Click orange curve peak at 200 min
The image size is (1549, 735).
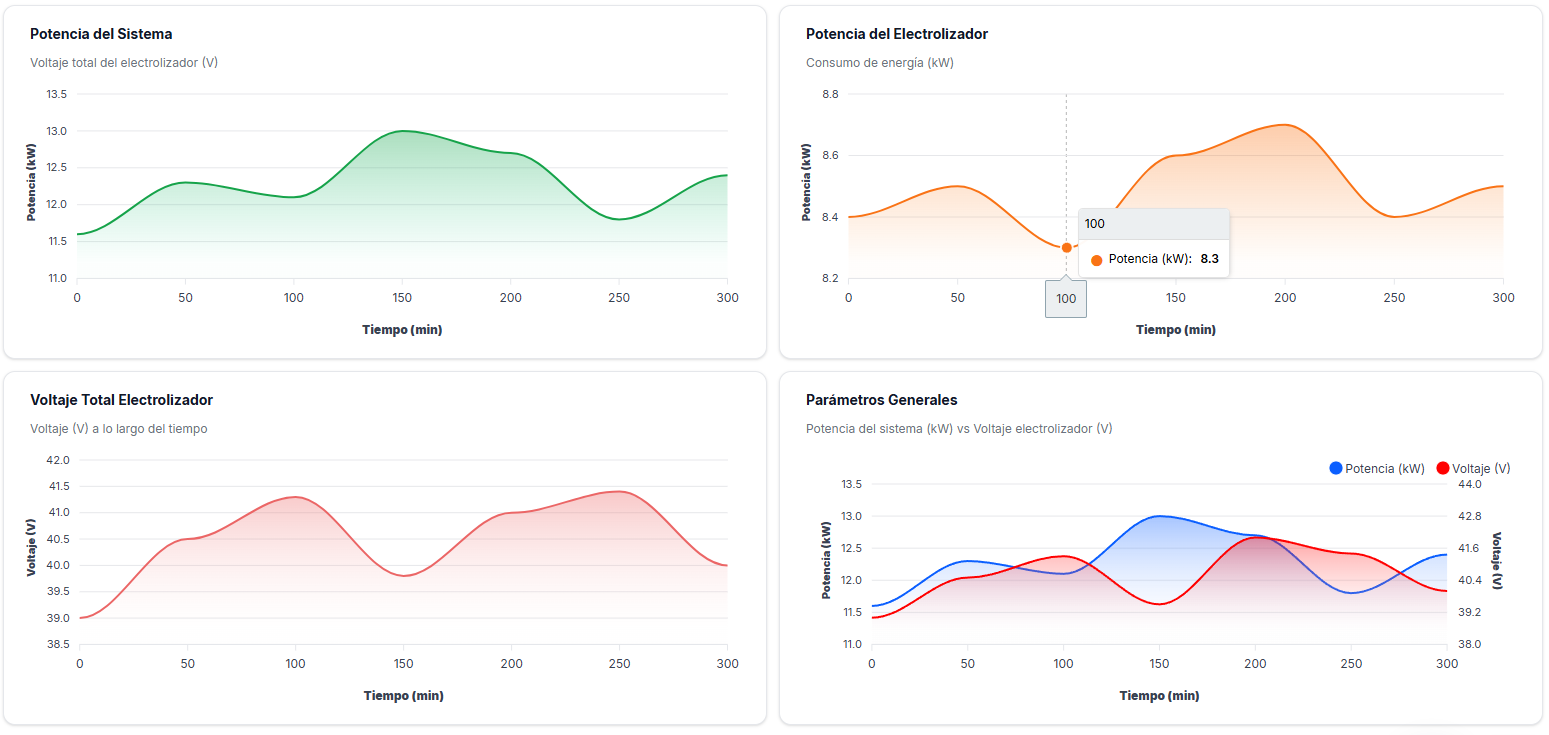[x=1284, y=125]
